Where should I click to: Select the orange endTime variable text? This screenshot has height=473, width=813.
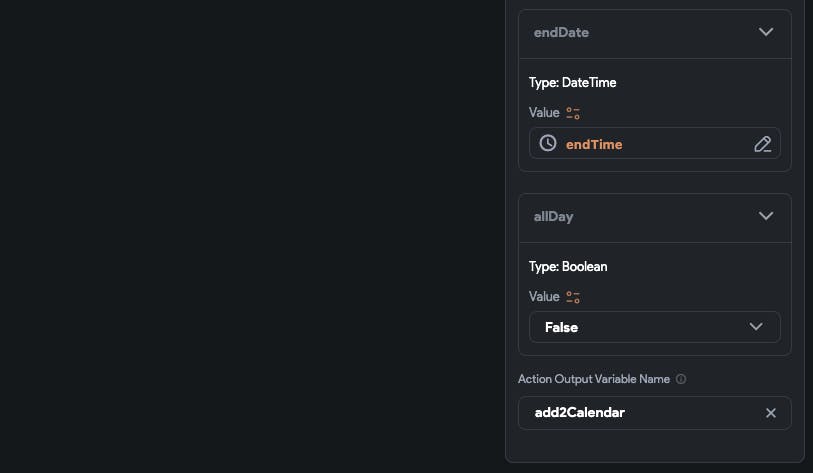tap(594, 144)
